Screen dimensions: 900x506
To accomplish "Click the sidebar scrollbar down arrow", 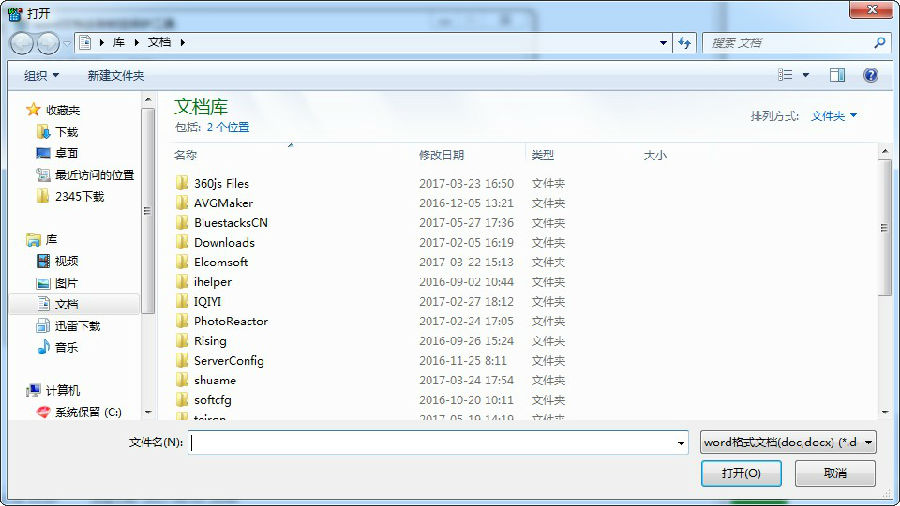I will 148,412.
